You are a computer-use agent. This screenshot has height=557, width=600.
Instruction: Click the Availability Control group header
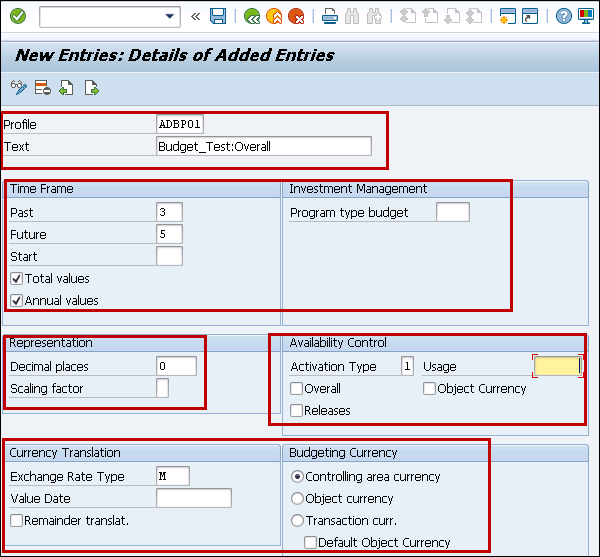coord(338,342)
